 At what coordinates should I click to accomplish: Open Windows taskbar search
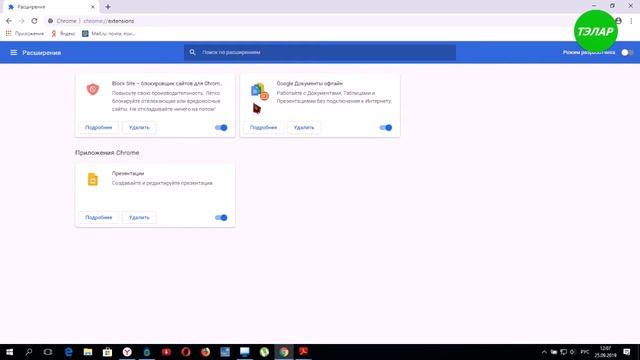29,352
